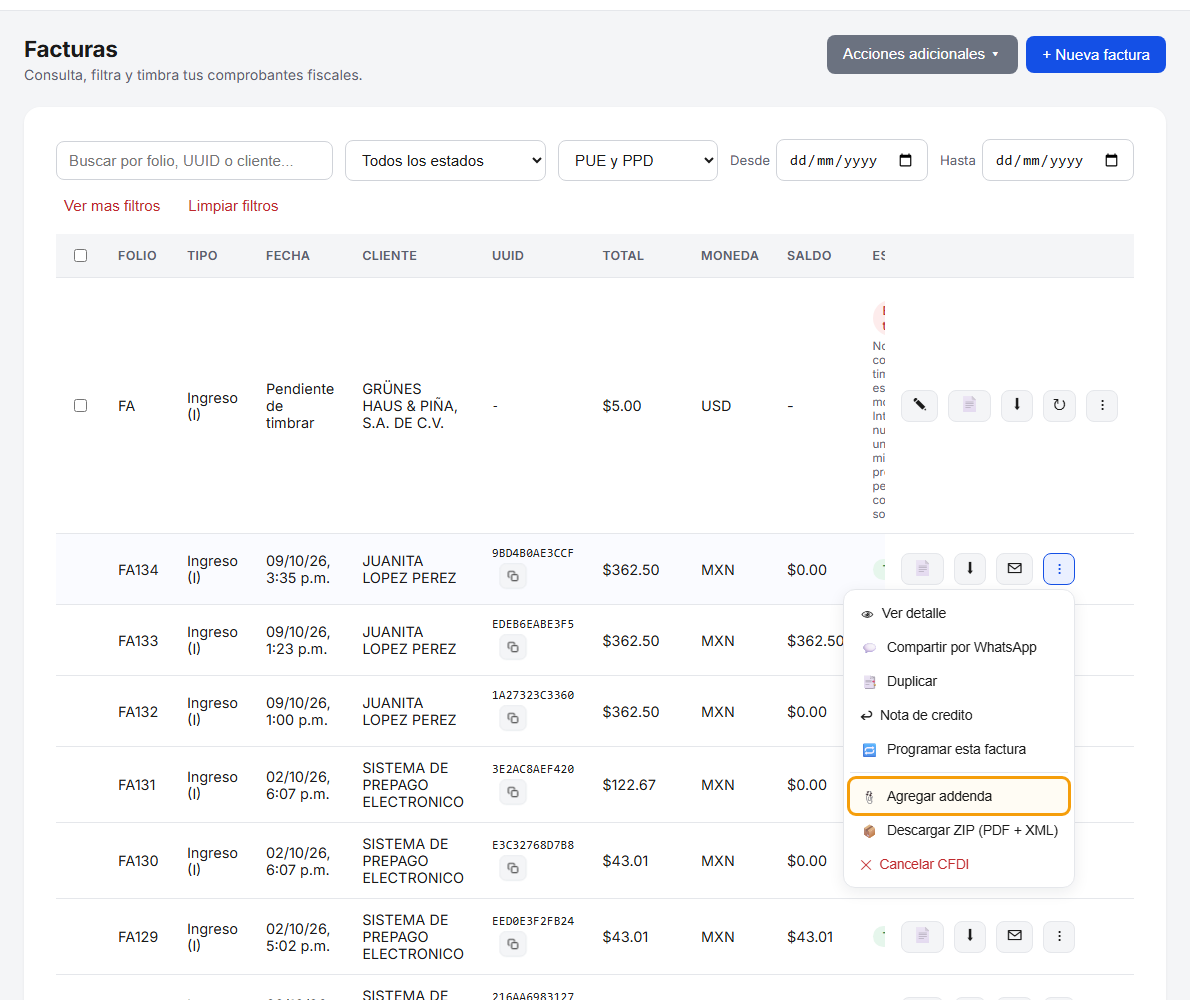
Task: Open the PDF document icon for the pending FA invoice
Action: tap(969, 405)
